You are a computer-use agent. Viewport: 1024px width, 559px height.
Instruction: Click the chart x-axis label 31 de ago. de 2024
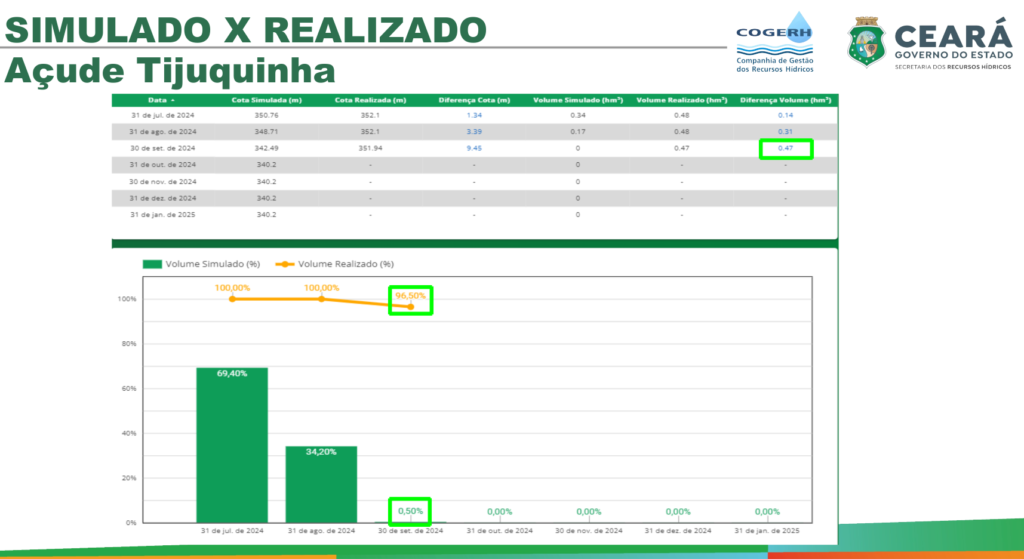(x=321, y=531)
